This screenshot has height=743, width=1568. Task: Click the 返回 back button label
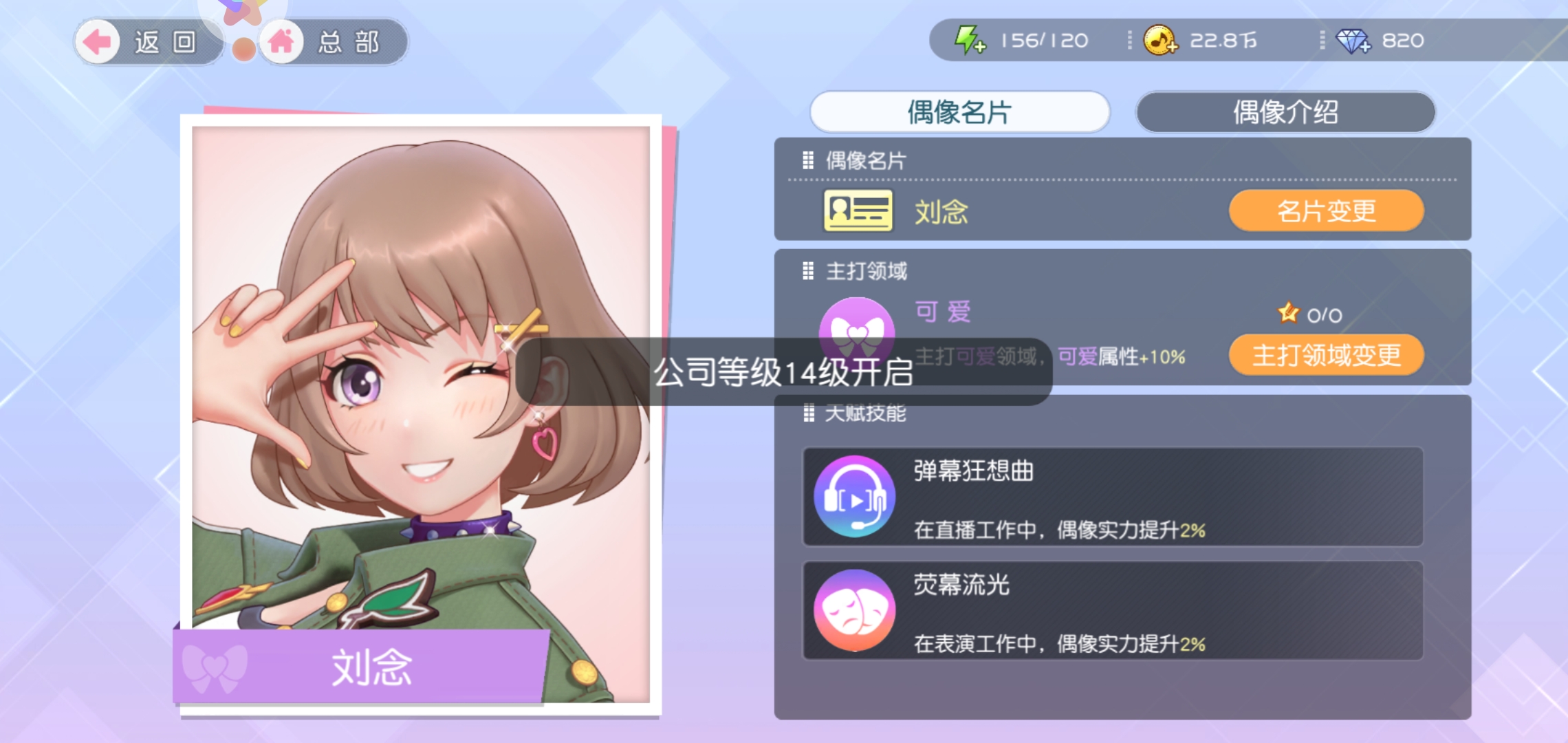click(165, 42)
